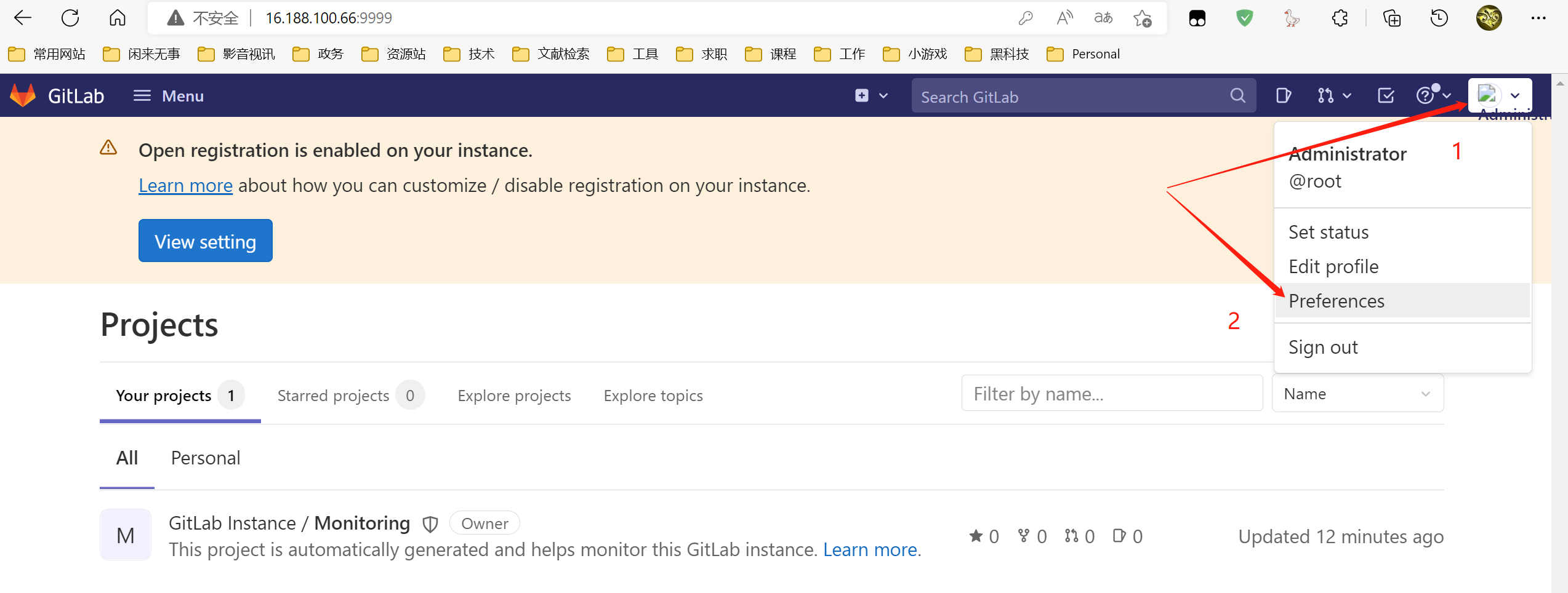Click the project issues count
This screenshot has width=1568, height=593.
pos(1128,536)
